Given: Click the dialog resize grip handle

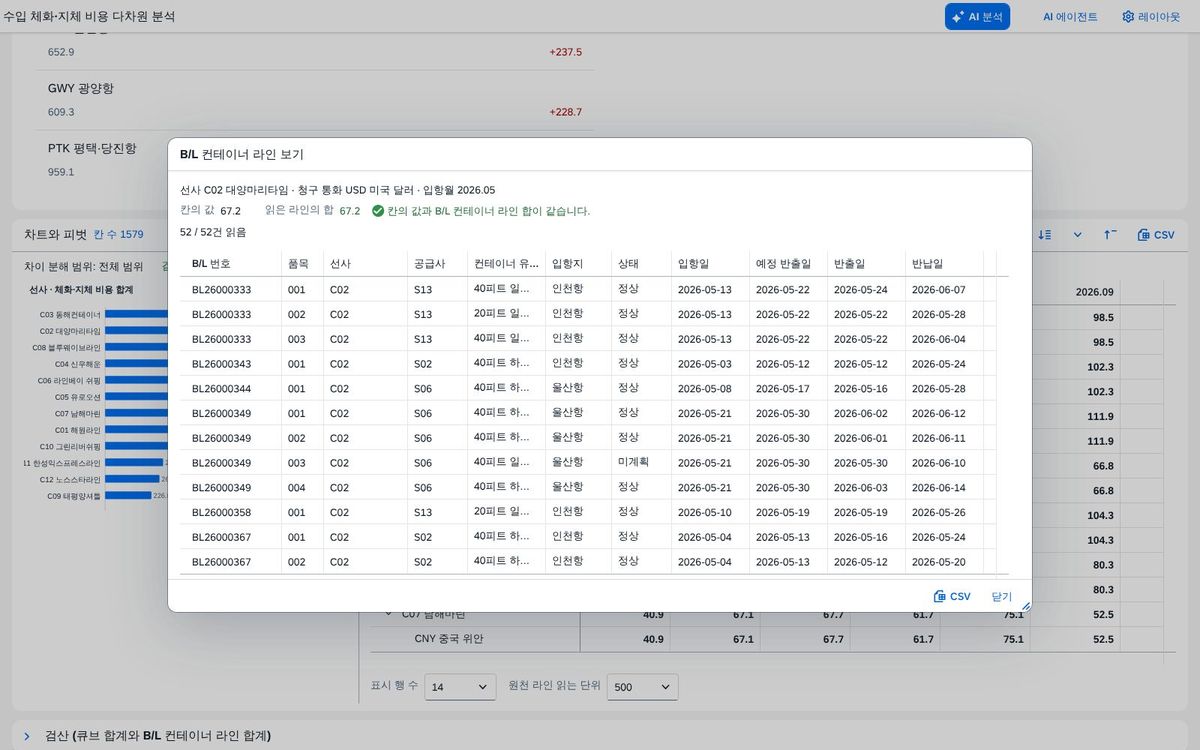Looking at the screenshot, I should pos(1025,606).
